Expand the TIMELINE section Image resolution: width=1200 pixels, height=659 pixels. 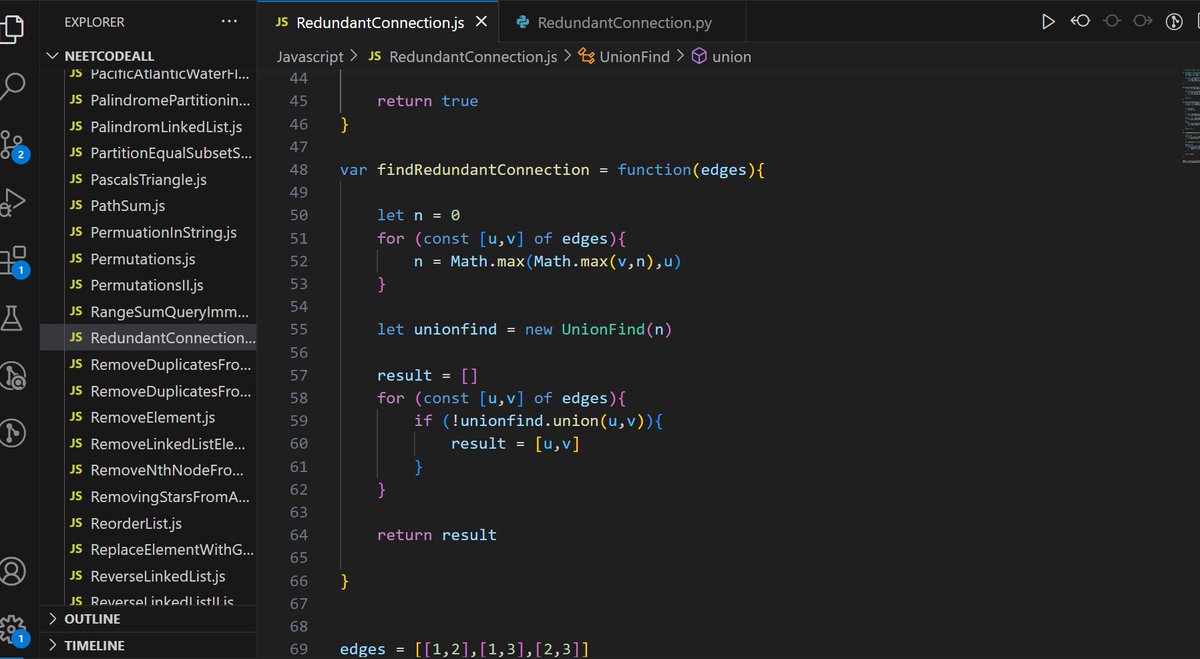(x=148, y=645)
